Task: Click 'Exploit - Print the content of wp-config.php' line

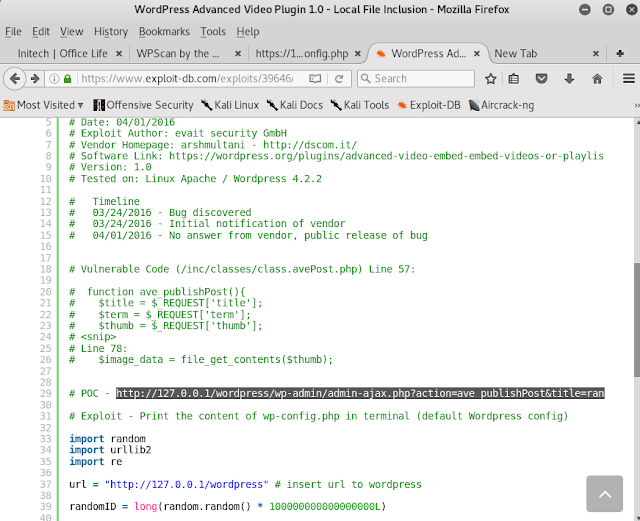Action: pos(319,416)
